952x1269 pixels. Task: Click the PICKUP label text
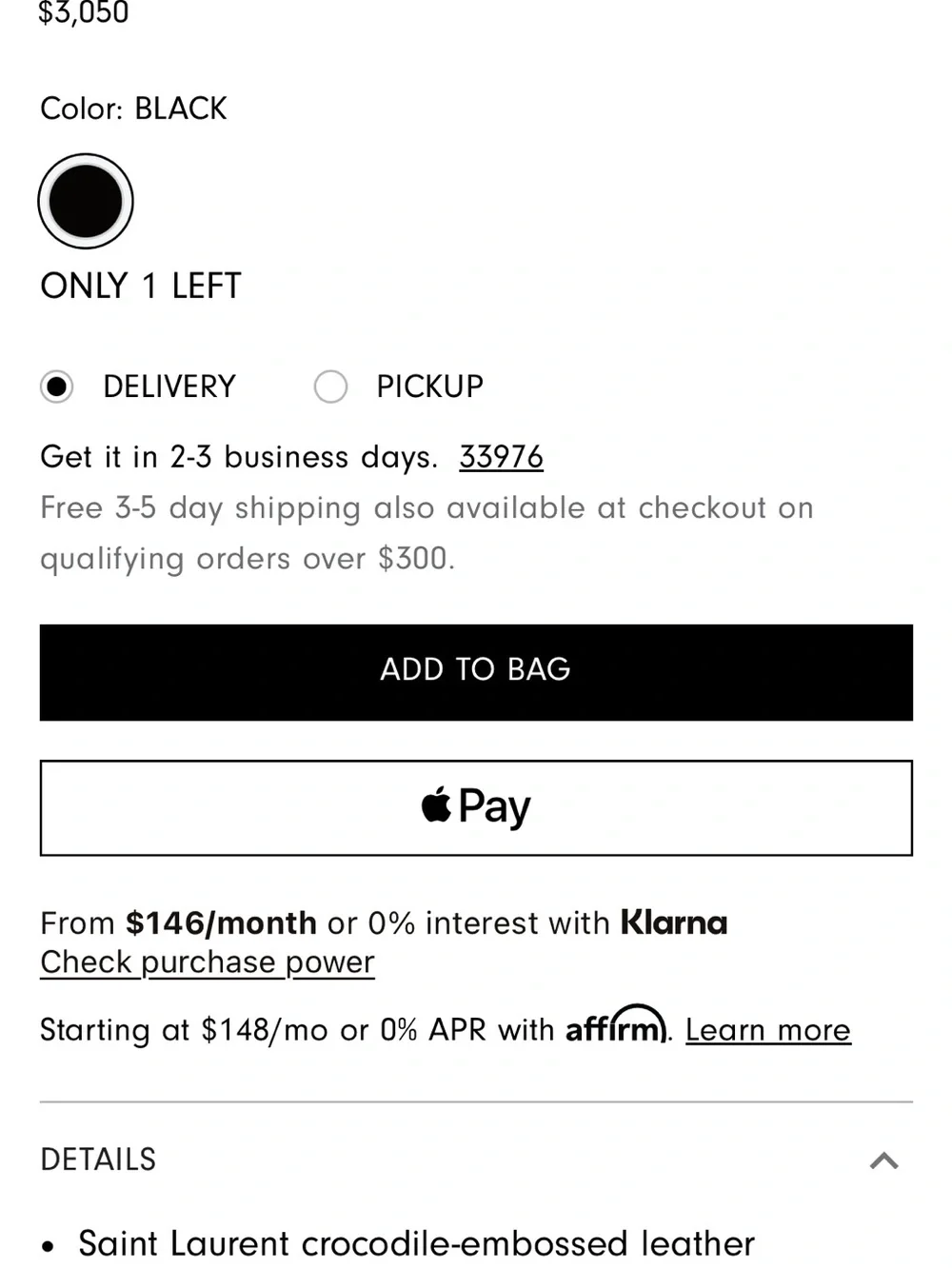coord(430,387)
